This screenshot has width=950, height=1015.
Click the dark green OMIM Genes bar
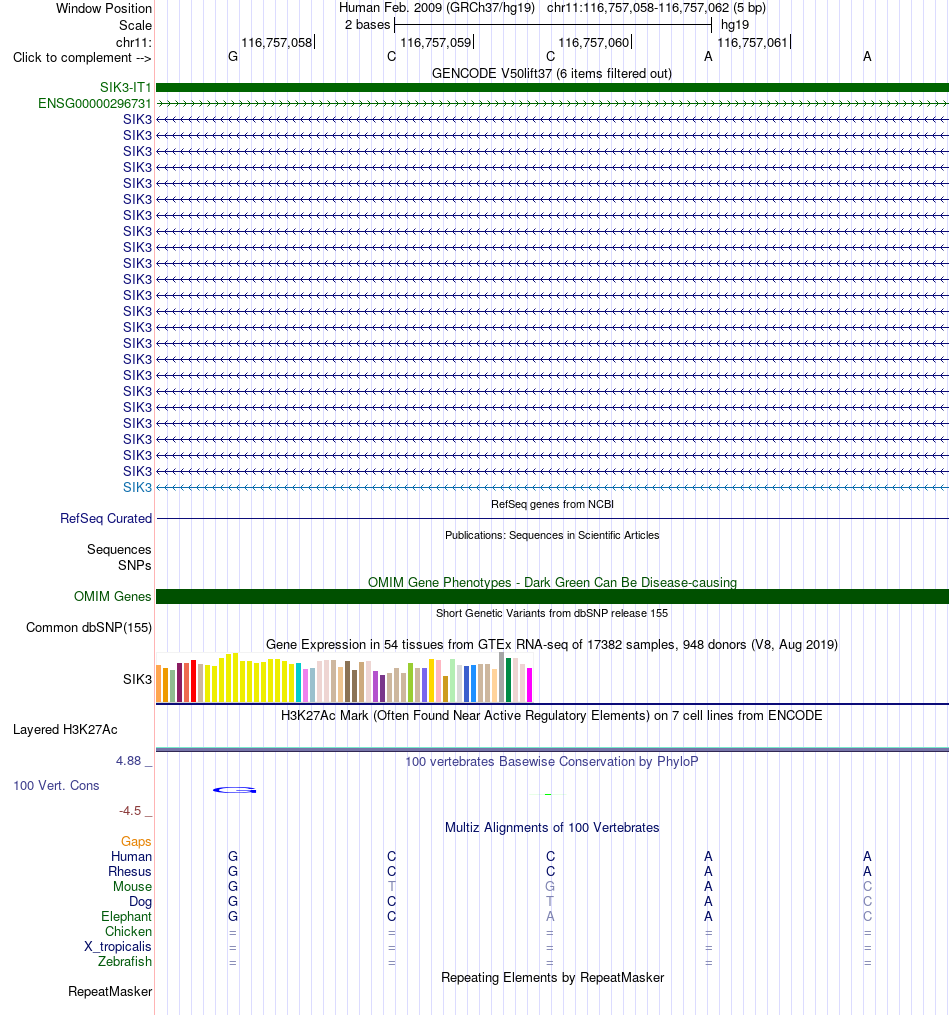pos(552,596)
